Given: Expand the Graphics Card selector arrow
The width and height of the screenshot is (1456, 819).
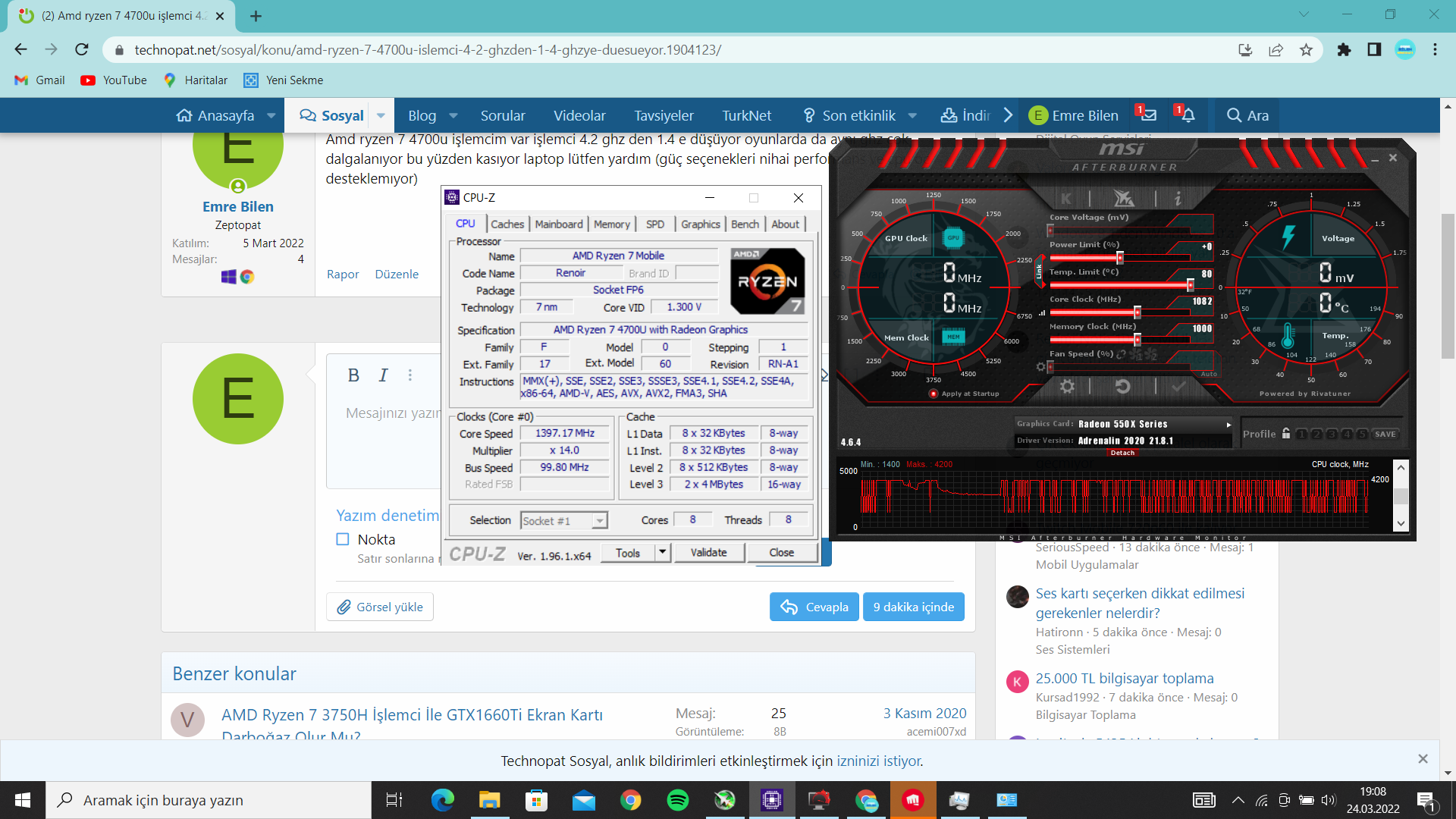Looking at the screenshot, I should tap(1228, 425).
